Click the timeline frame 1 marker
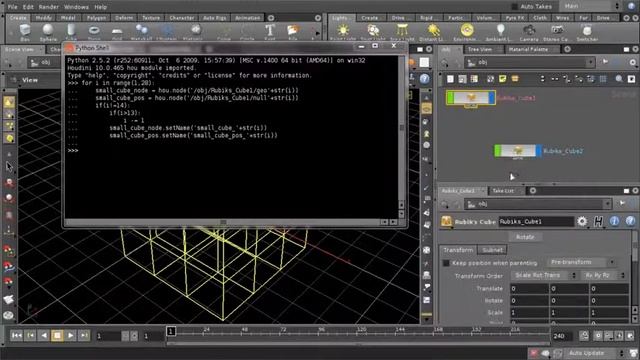 (x=171, y=331)
